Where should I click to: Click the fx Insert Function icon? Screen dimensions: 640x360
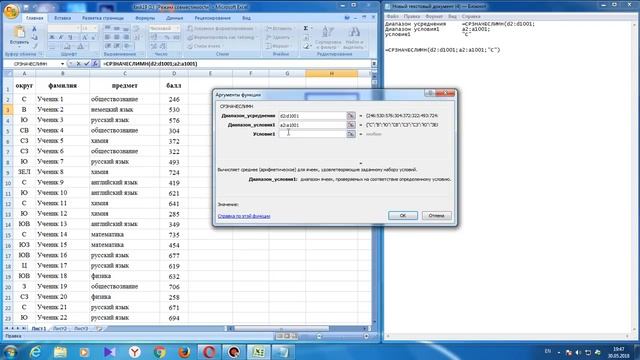coord(95,64)
